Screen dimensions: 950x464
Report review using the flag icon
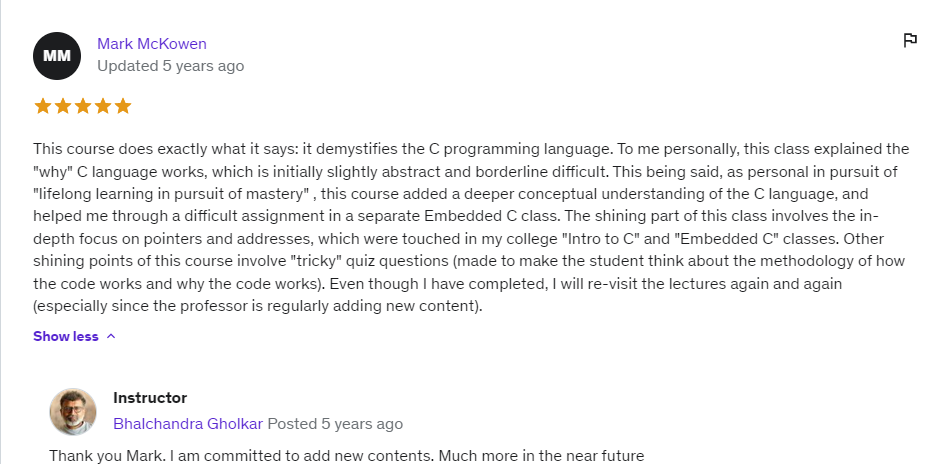[910, 40]
